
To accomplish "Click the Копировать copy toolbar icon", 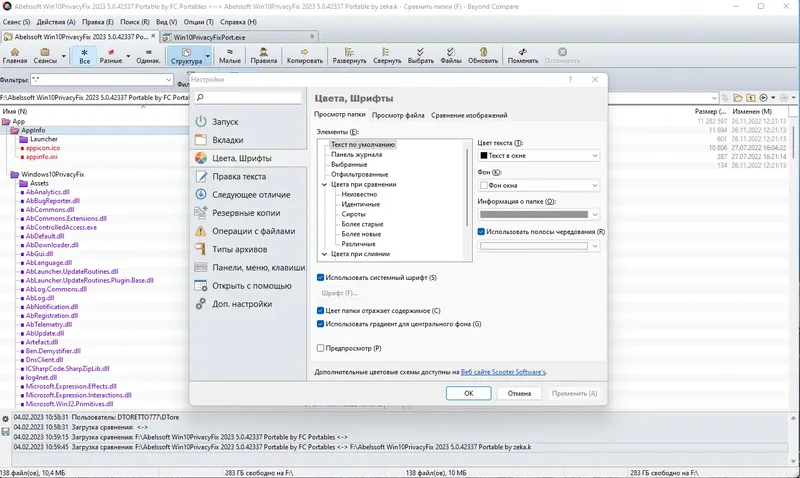I will click(x=305, y=56).
